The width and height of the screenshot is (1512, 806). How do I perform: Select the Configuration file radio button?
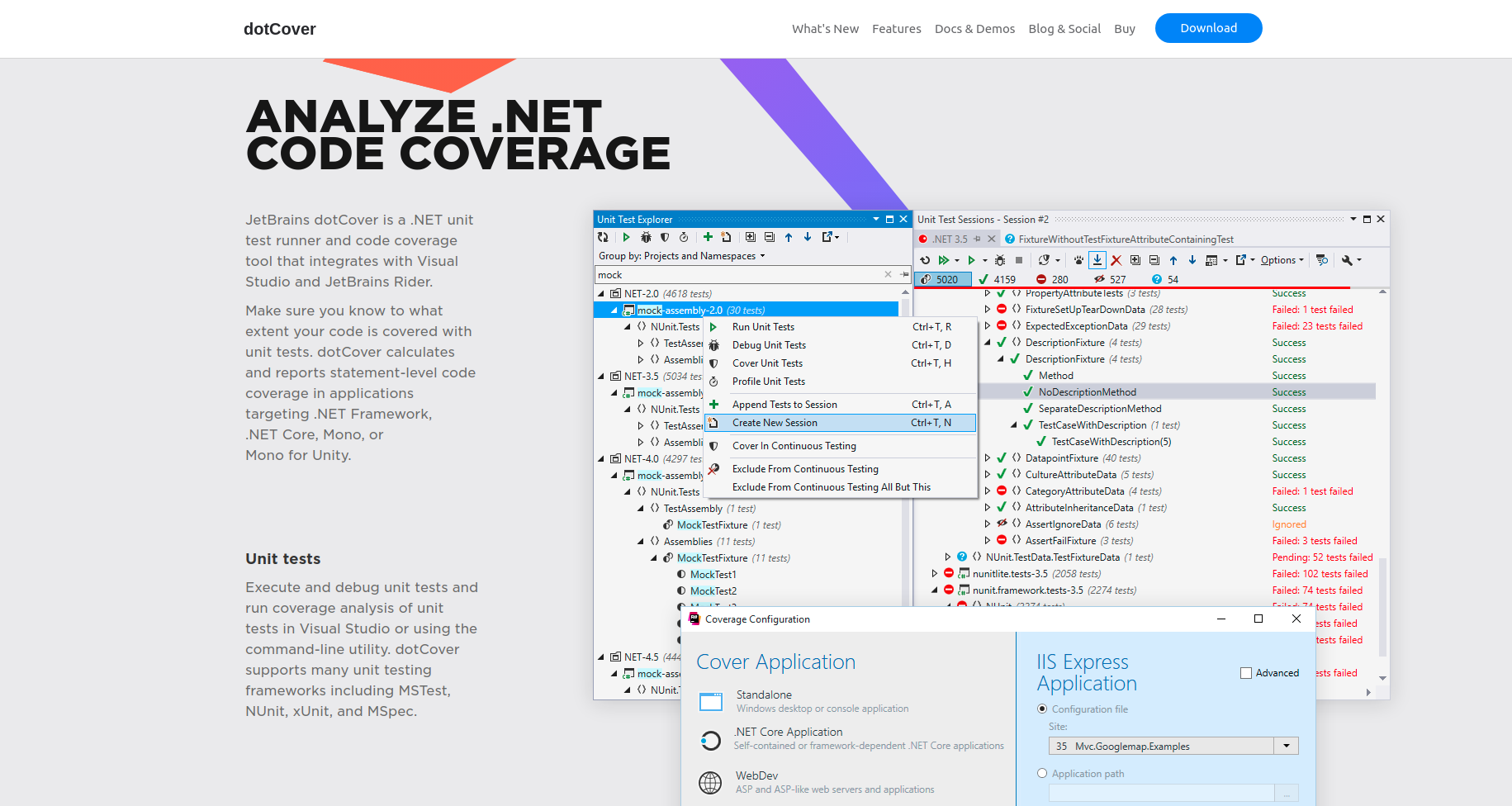click(1042, 709)
